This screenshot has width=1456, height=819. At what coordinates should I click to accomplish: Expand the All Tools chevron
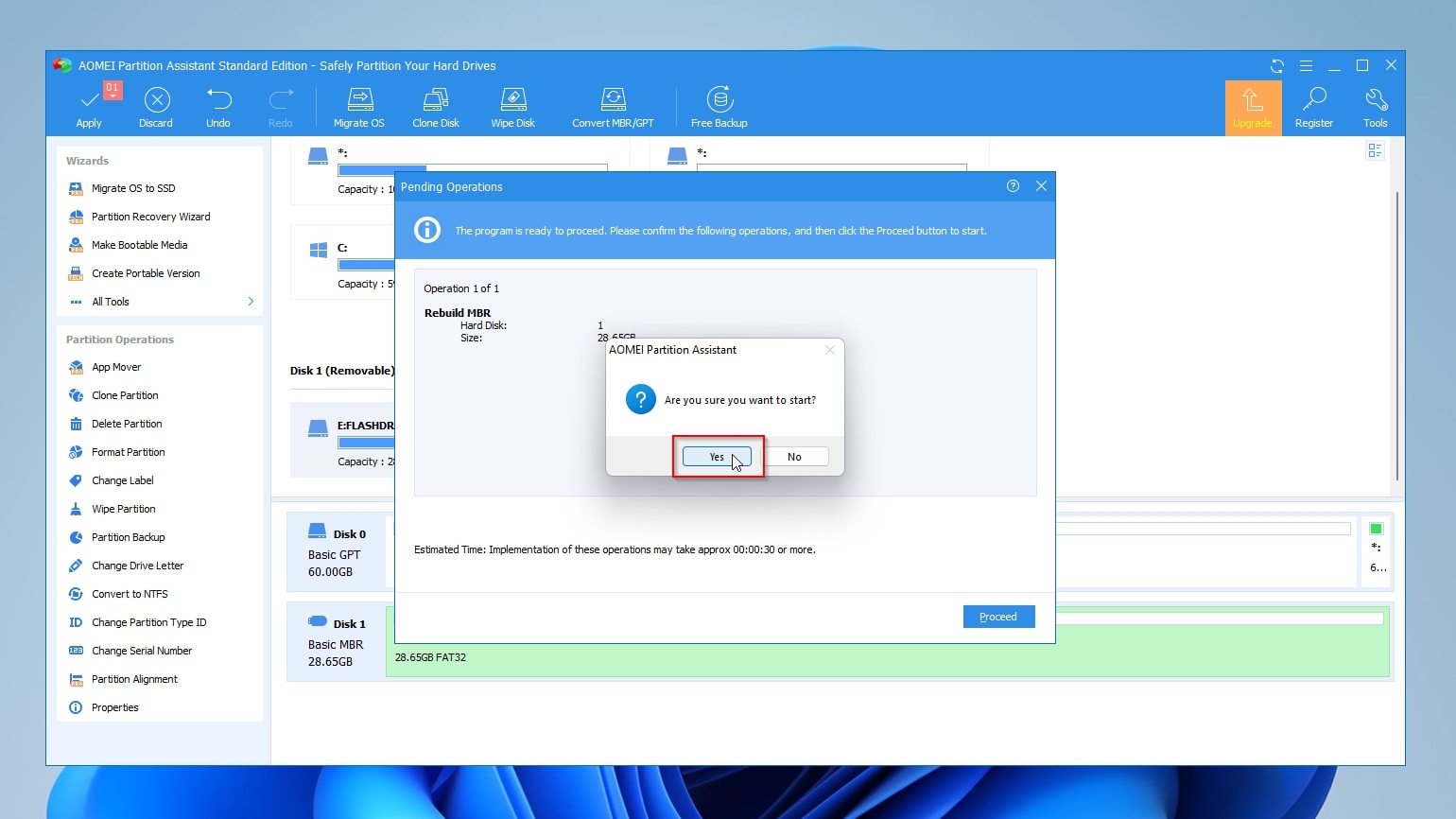251,302
